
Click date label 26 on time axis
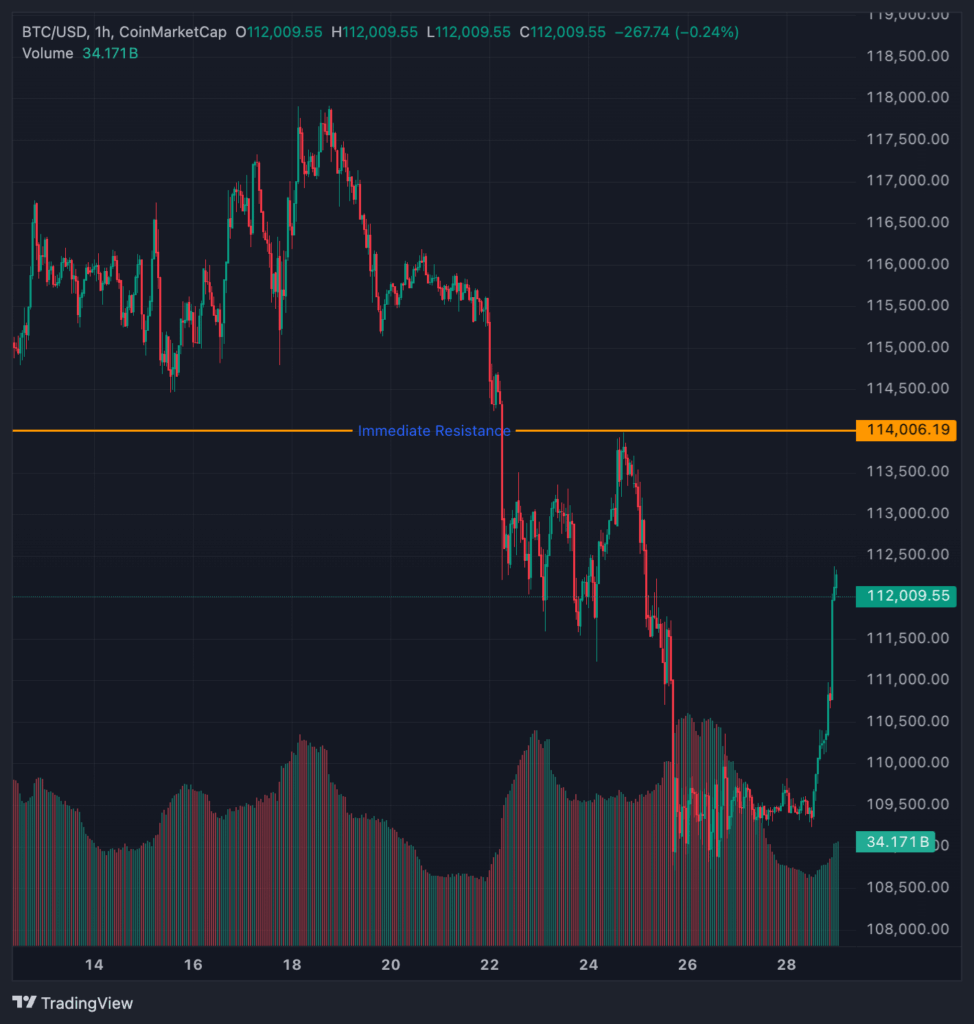pyautogui.click(x=687, y=965)
